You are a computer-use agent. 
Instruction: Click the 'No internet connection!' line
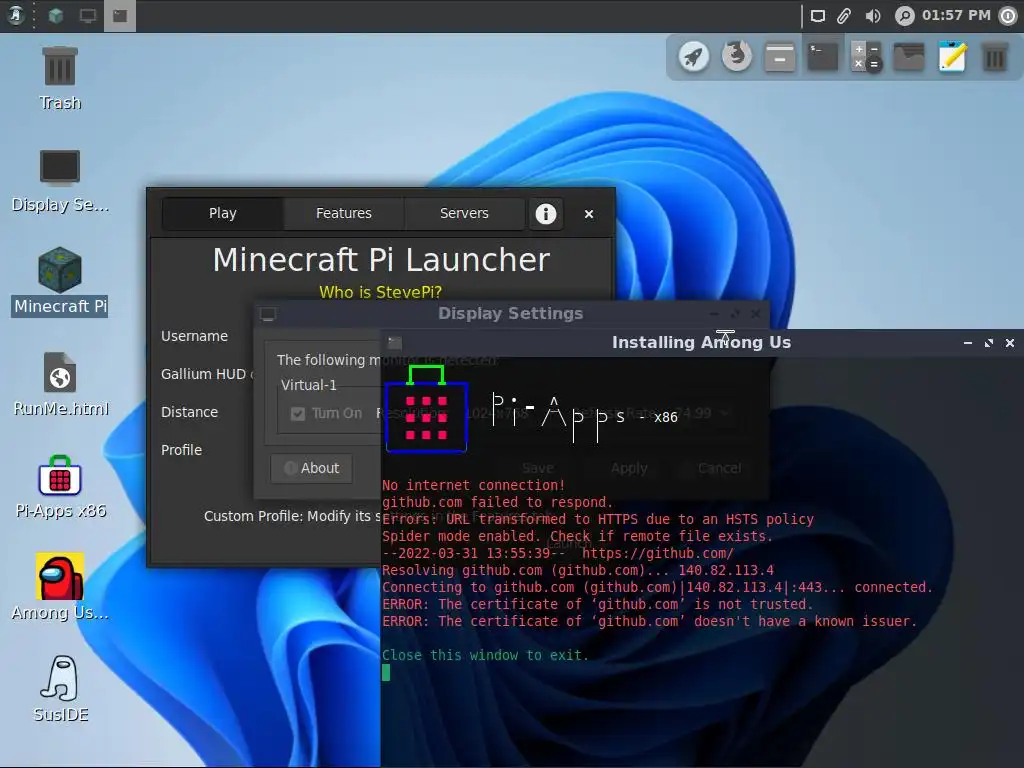[473, 485]
